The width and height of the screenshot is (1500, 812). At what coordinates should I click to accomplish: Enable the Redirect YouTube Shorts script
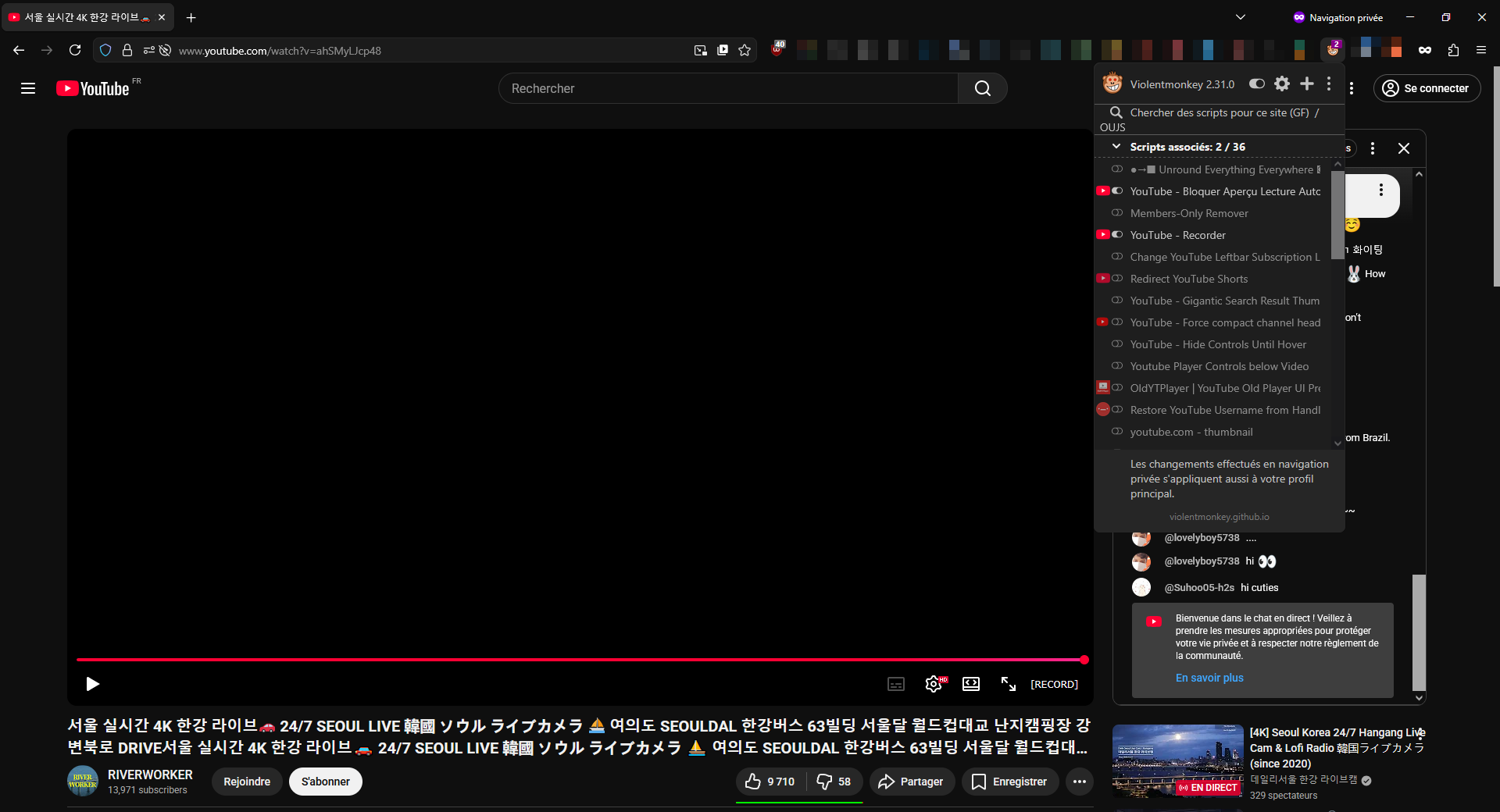pyautogui.click(x=1117, y=279)
